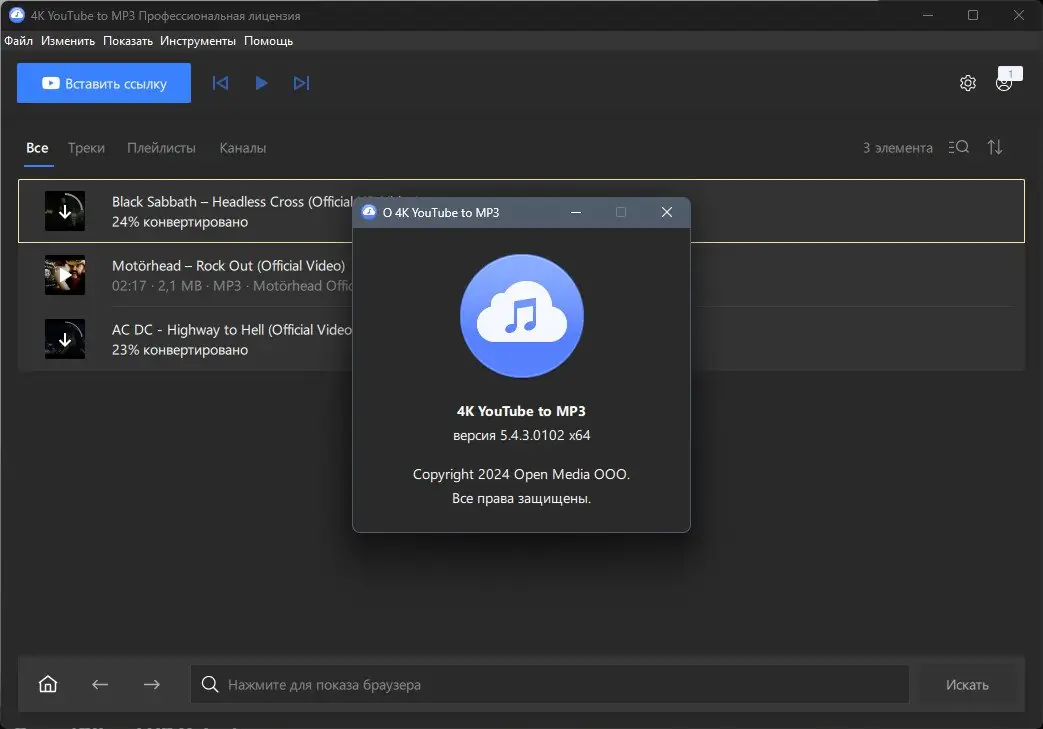Open the Помощь menu
This screenshot has height=729, width=1043.
(268, 41)
